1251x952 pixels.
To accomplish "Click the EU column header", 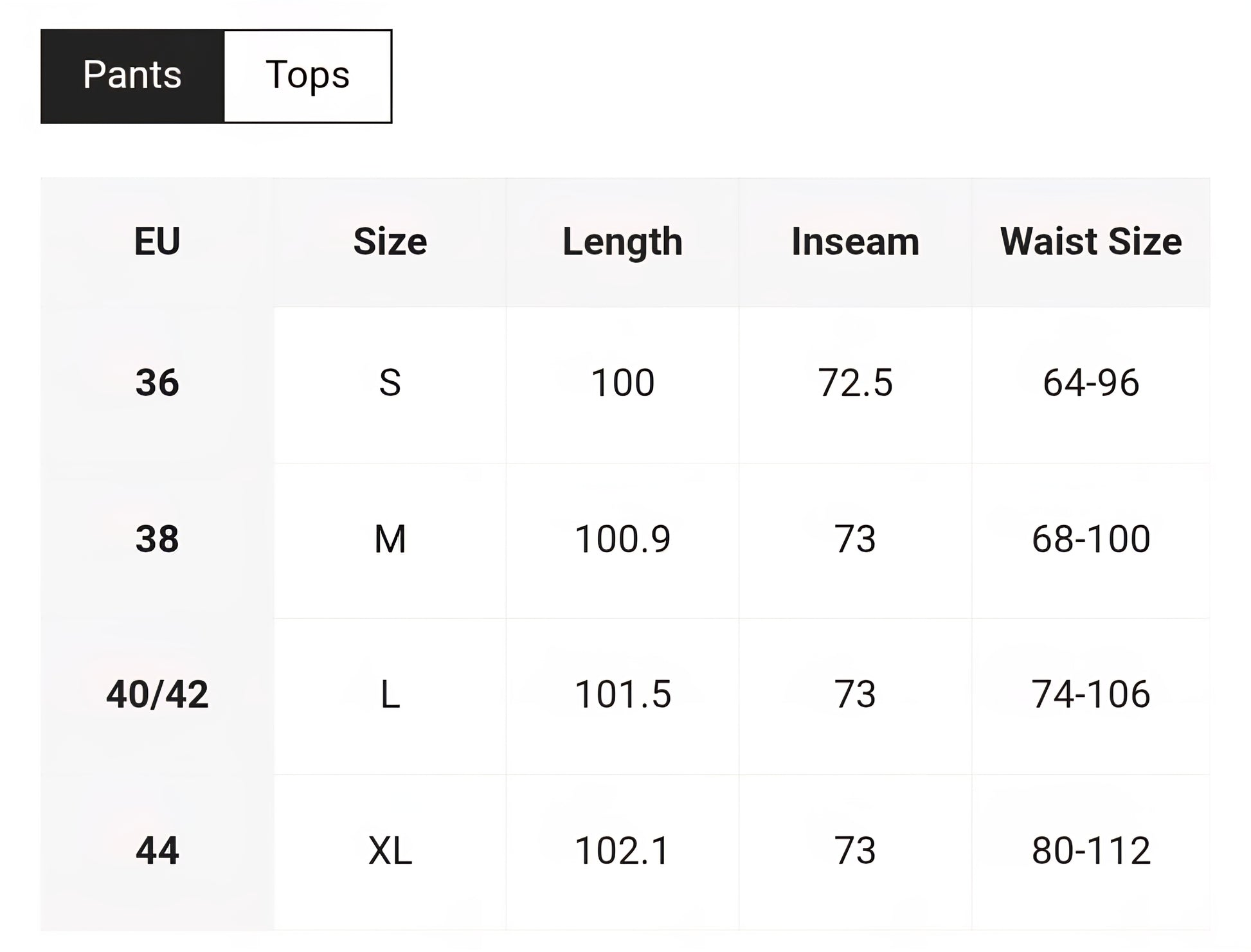I will (x=157, y=242).
